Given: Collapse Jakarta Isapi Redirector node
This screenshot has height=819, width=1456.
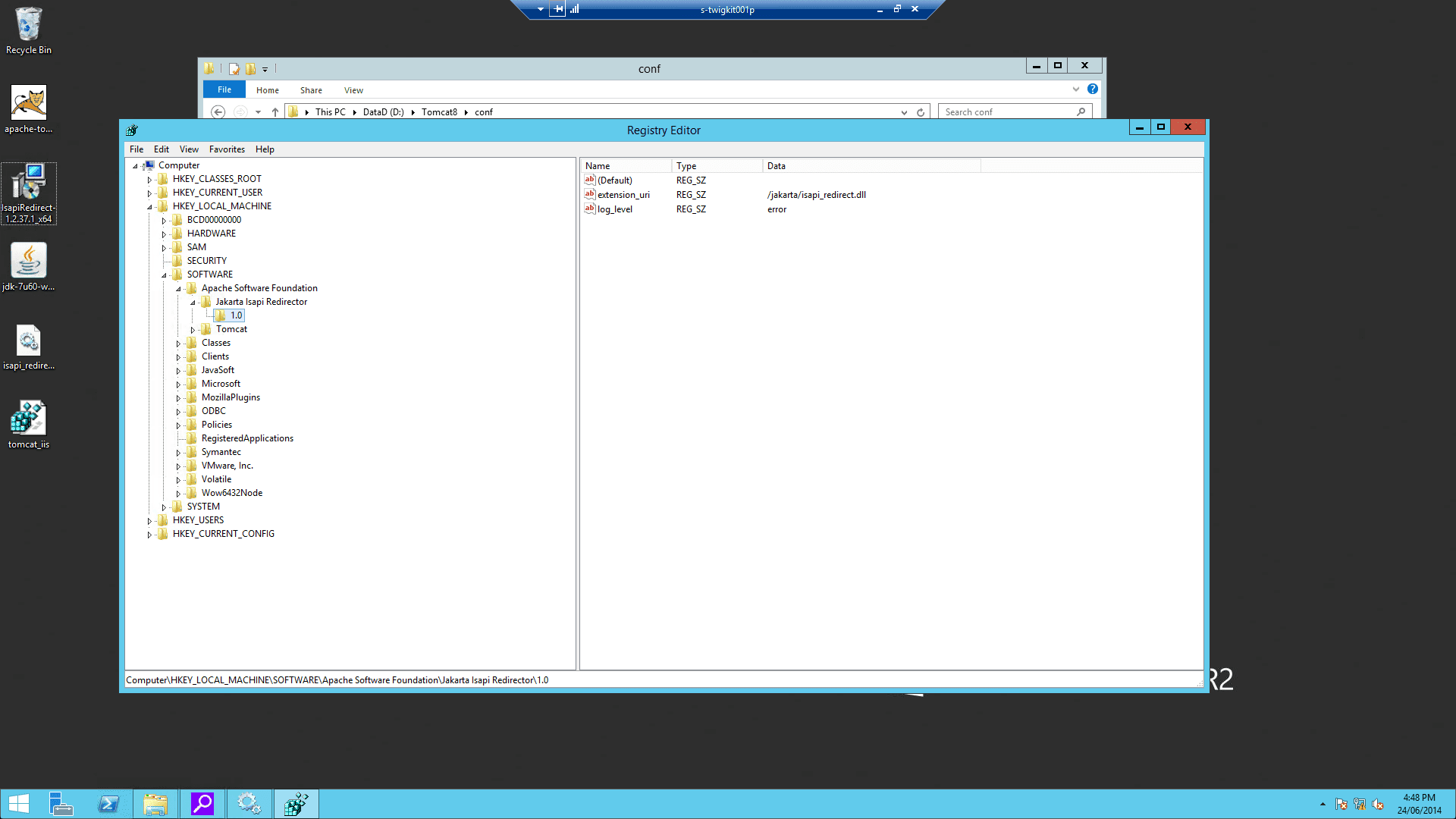Looking at the screenshot, I should (x=193, y=303).
